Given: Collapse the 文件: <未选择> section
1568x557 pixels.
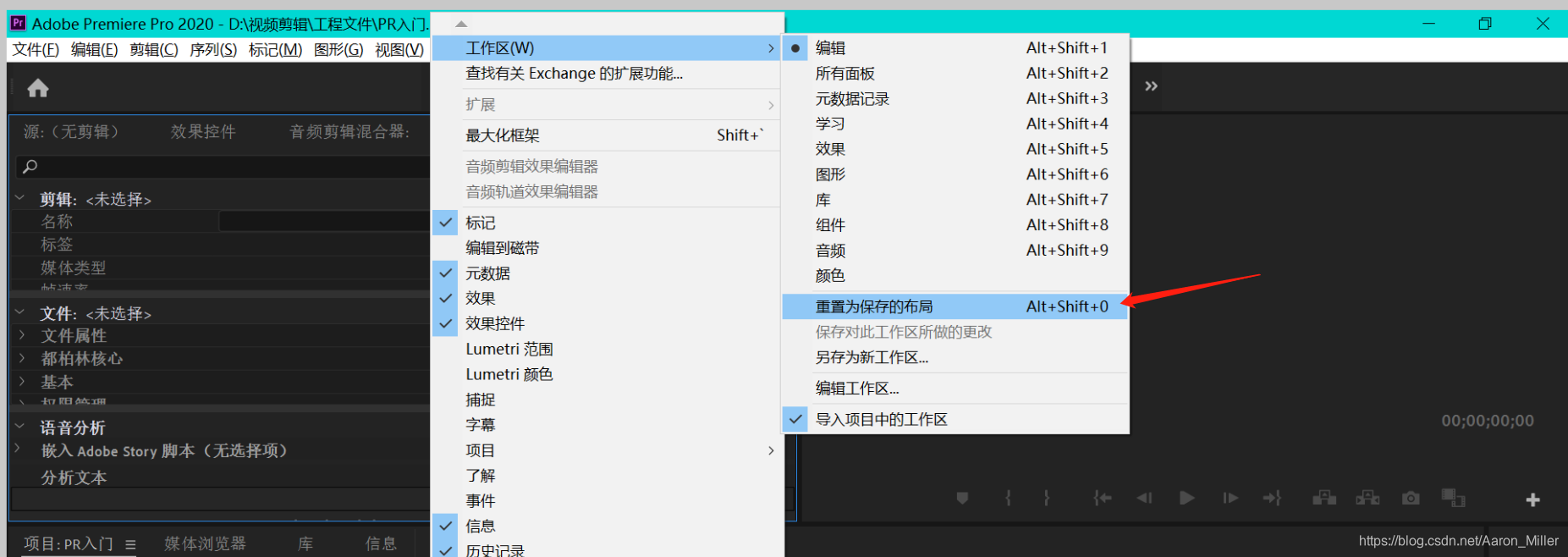Looking at the screenshot, I should (x=20, y=312).
